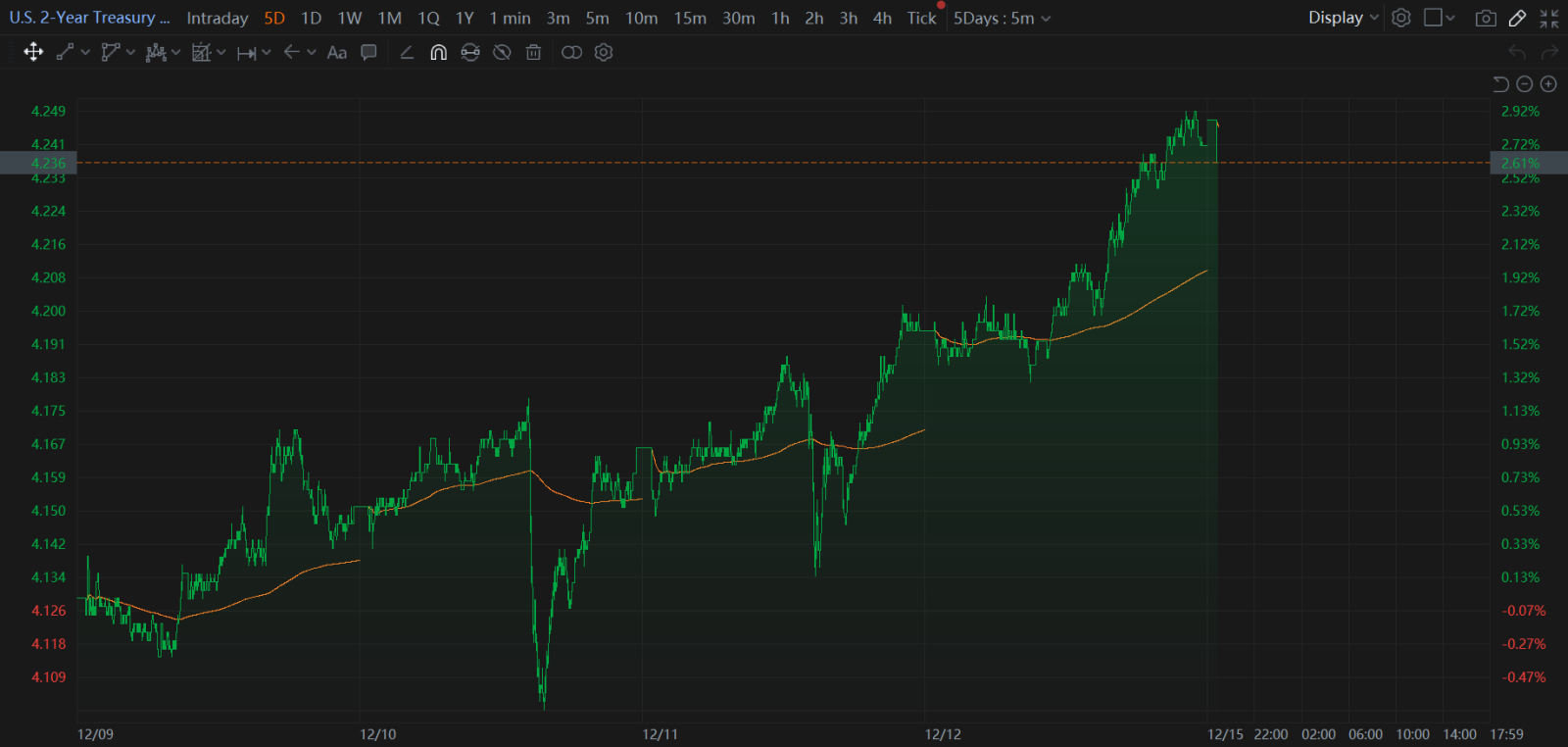Screen dimensions: 1568x747
Task: Select the polygon shape drawing tool
Action: point(110,52)
